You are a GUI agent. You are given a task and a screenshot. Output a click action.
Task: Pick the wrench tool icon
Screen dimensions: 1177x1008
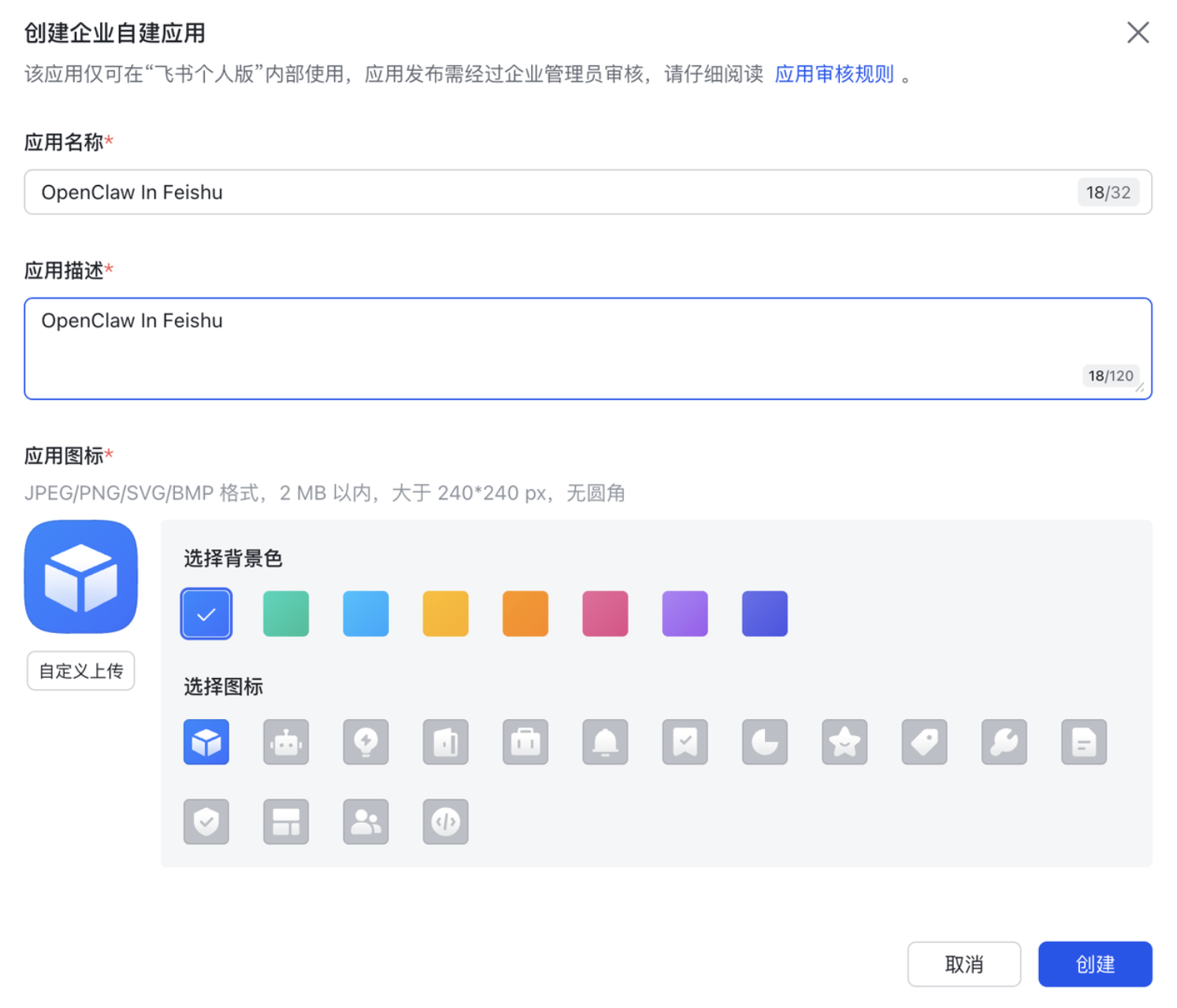pos(1003,742)
